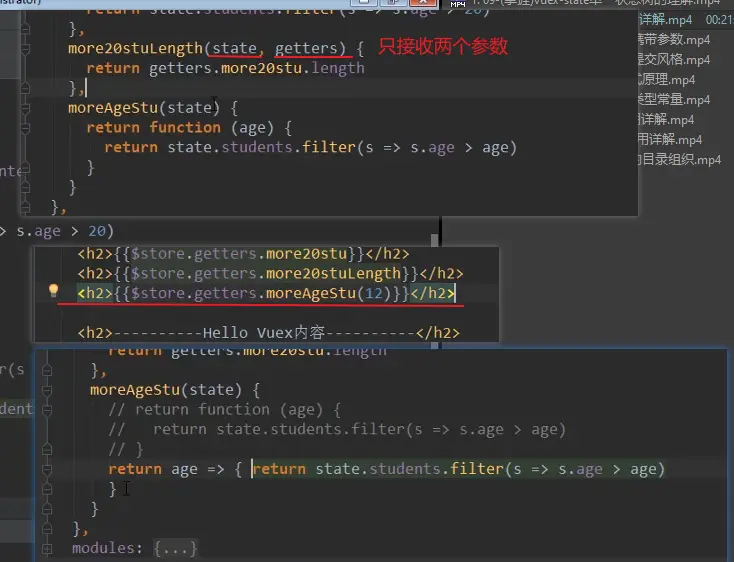
Task: Open the 目录组织.mp4 file entry
Action: [x=680, y=160]
